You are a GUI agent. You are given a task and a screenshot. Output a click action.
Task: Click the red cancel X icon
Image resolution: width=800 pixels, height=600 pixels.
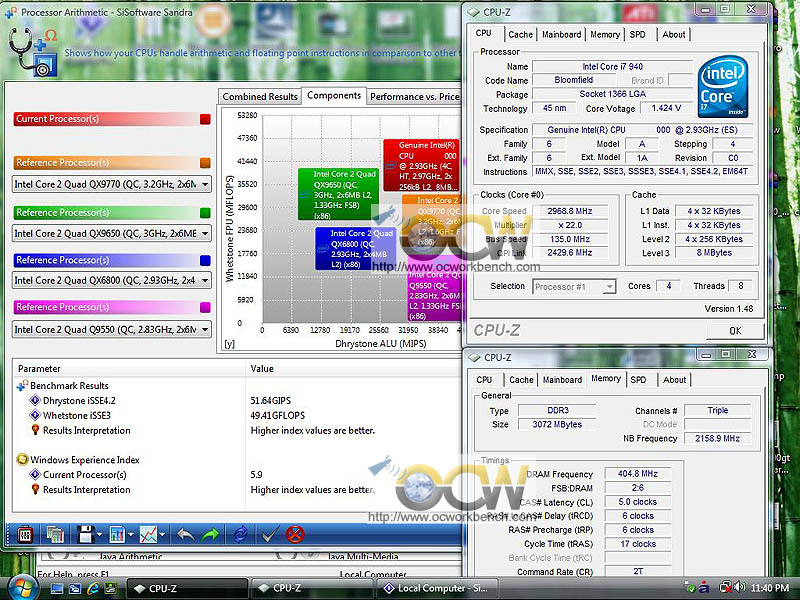295,535
